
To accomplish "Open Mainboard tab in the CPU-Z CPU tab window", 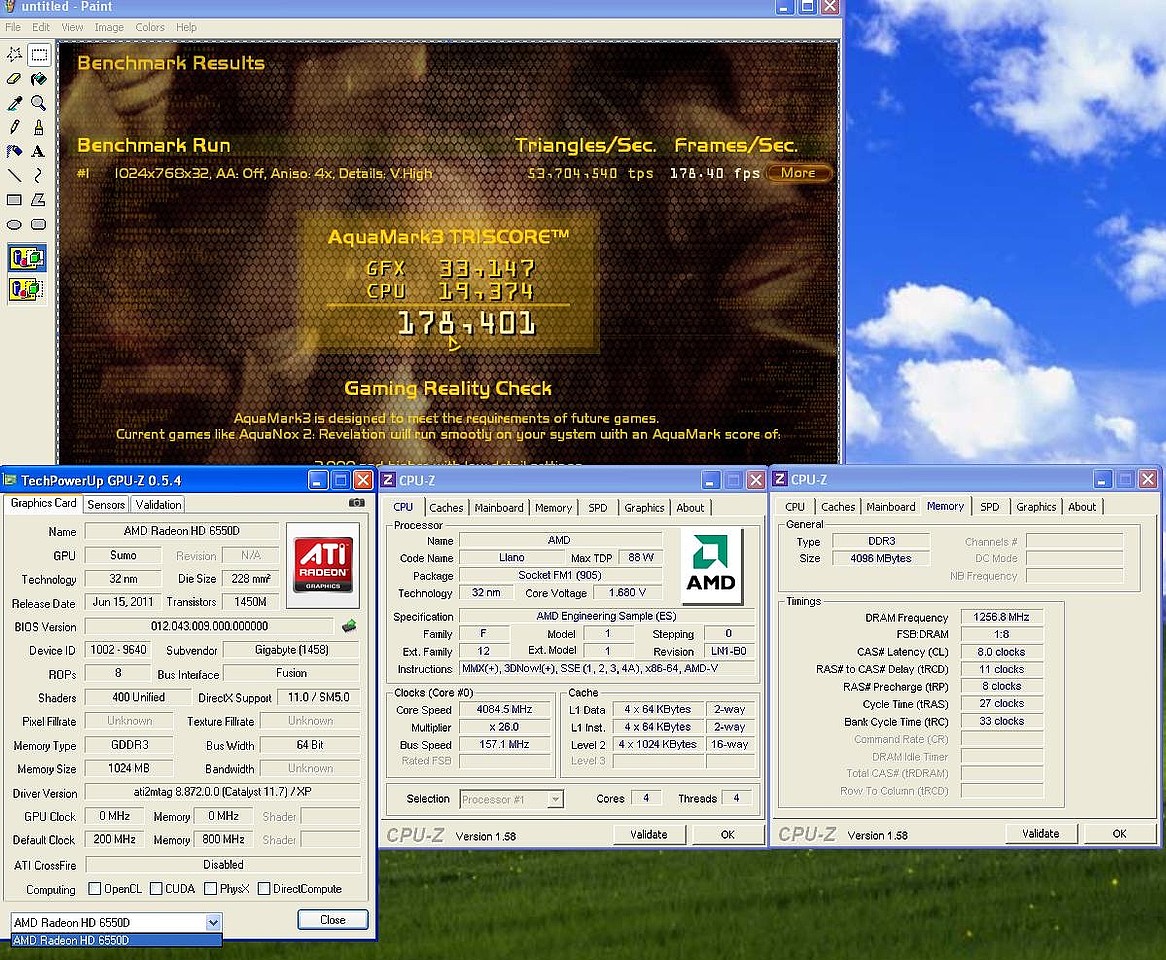I will [x=499, y=507].
